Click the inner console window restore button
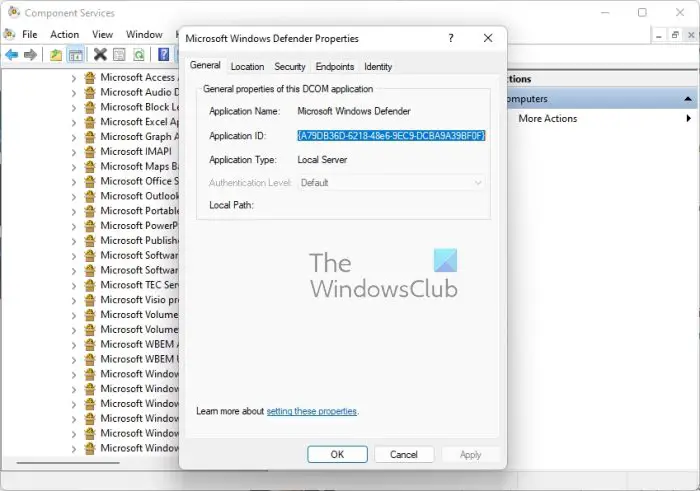Image resolution: width=700 pixels, height=491 pixels. (675, 35)
